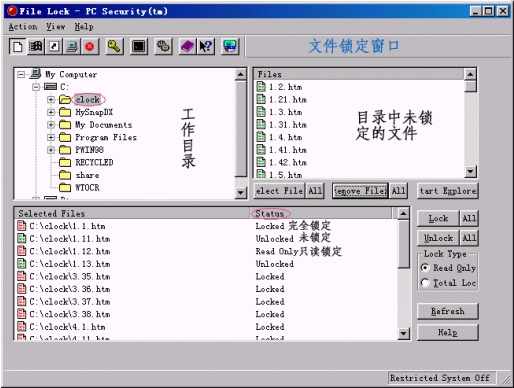Click the WTOCR folder icon
Viewport: 514px width, 388px height.
pyautogui.click(x=65, y=188)
